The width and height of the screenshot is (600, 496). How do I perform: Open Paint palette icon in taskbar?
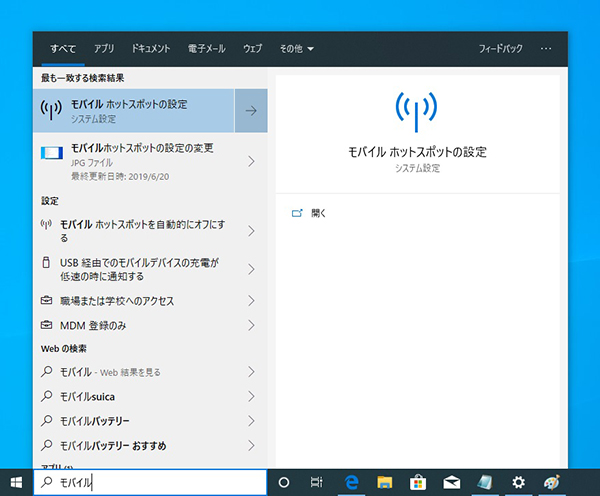click(x=551, y=482)
